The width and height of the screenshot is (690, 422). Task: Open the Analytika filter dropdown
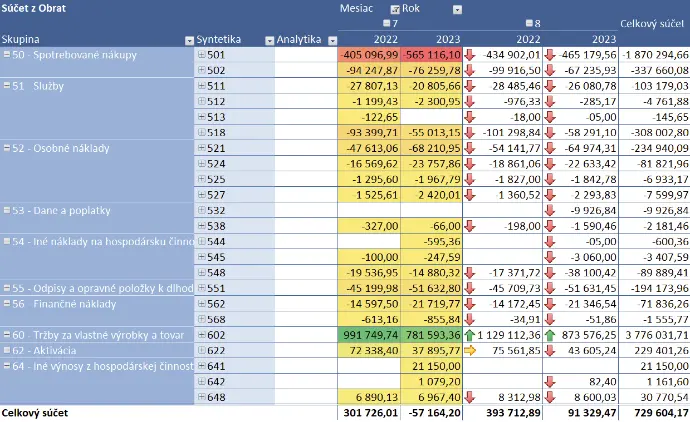click(x=333, y=41)
